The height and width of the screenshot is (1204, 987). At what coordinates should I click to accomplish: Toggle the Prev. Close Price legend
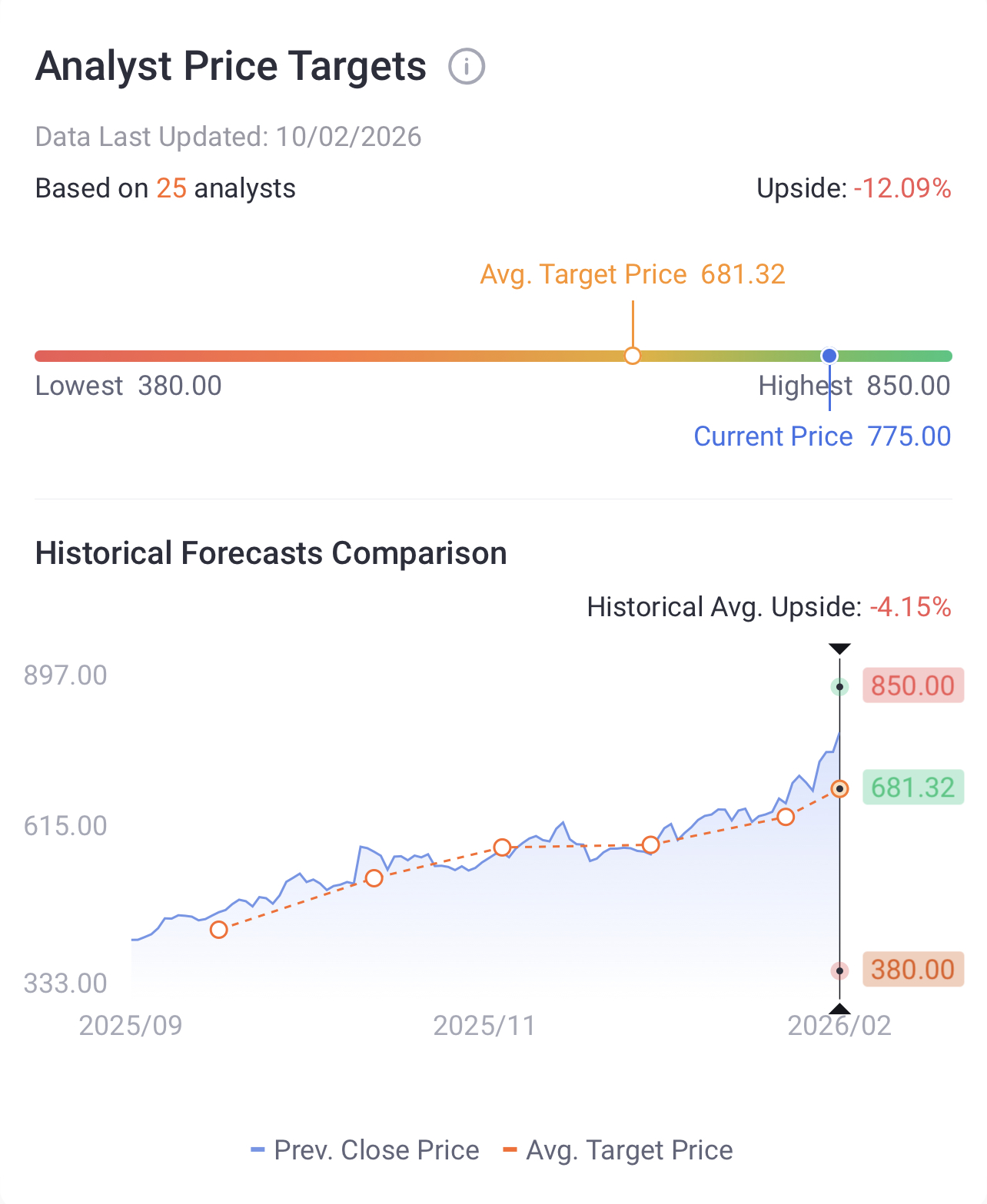[x=365, y=1150]
